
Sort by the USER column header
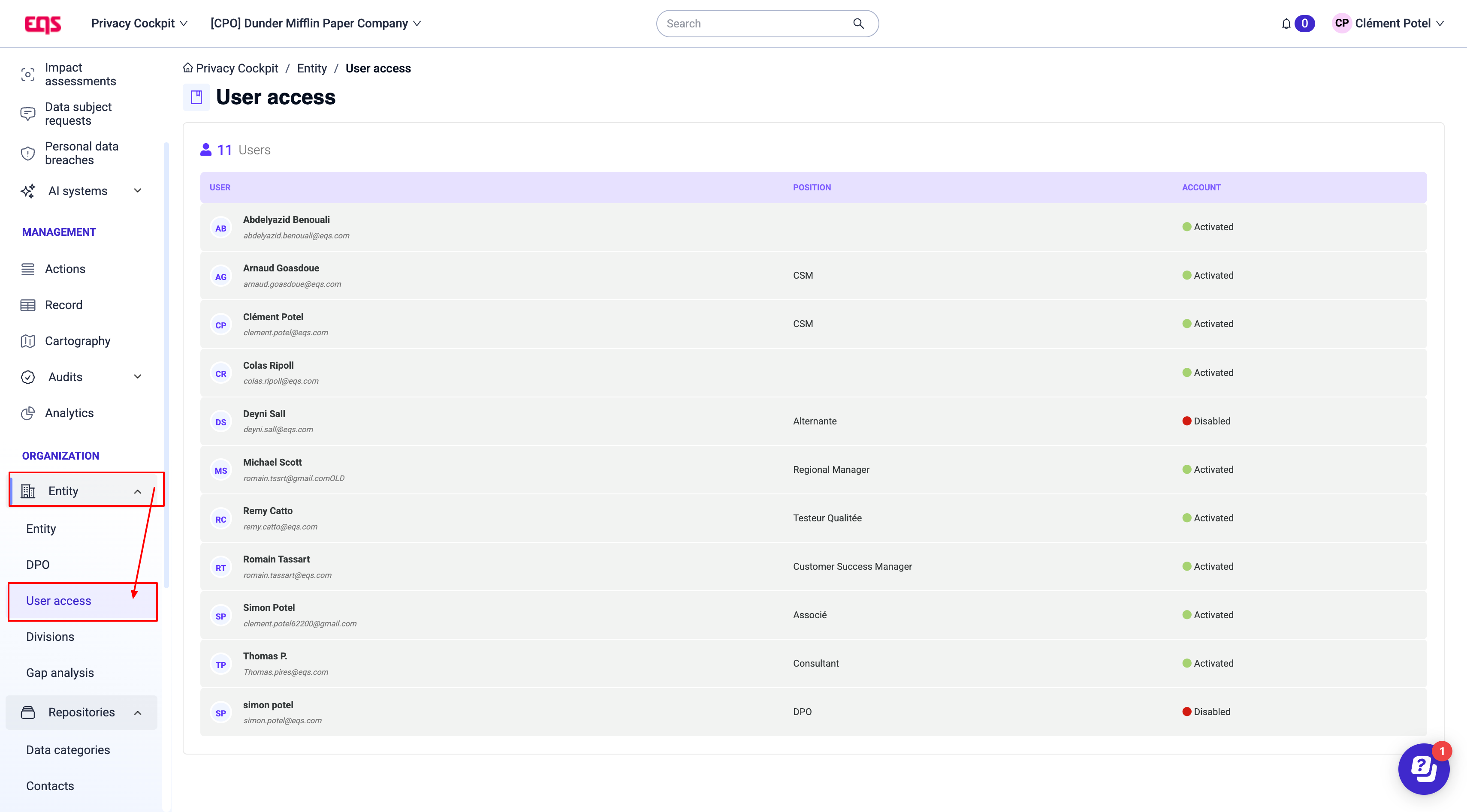[x=220, y=187]
